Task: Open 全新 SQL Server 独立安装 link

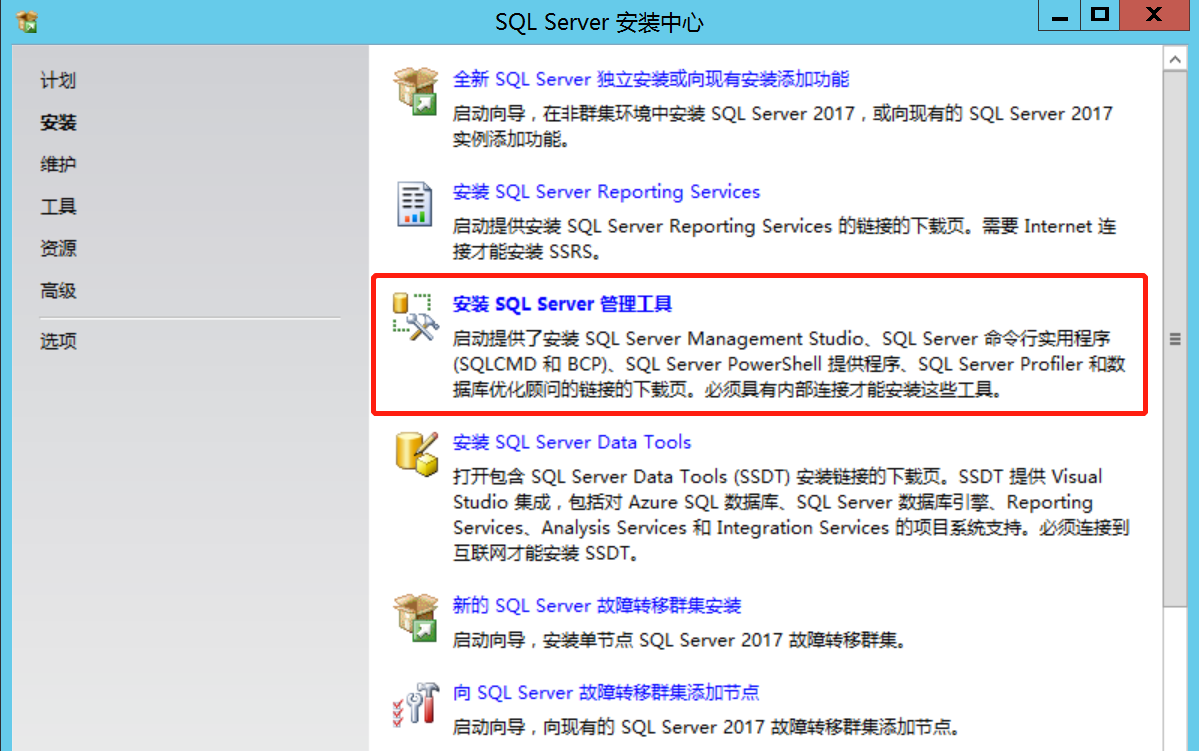Action: (x=651, y=80)
